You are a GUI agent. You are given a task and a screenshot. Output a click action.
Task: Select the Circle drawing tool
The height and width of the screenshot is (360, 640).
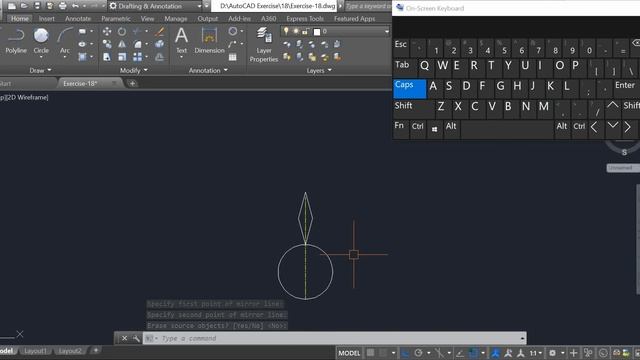click(41, 41)
